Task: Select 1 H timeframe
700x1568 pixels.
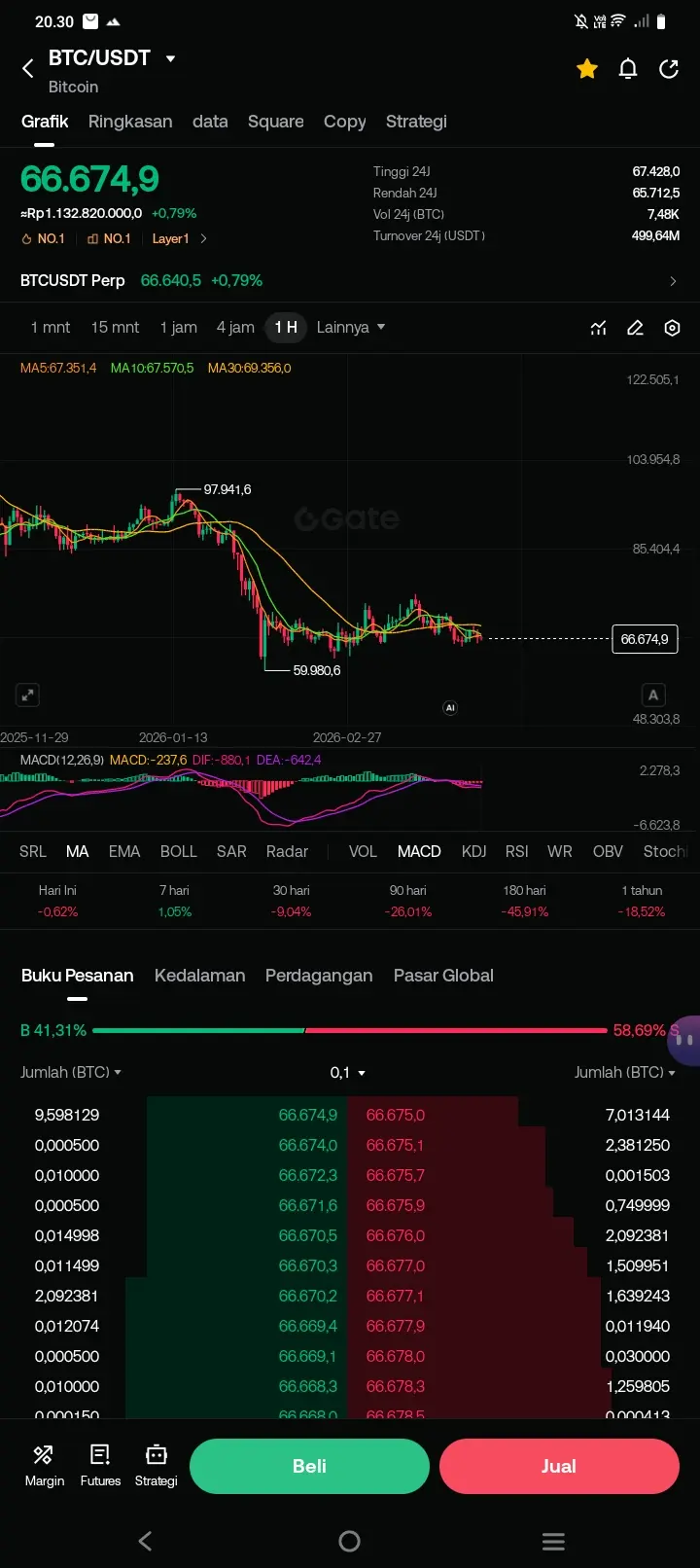Action: coord(286,327)
